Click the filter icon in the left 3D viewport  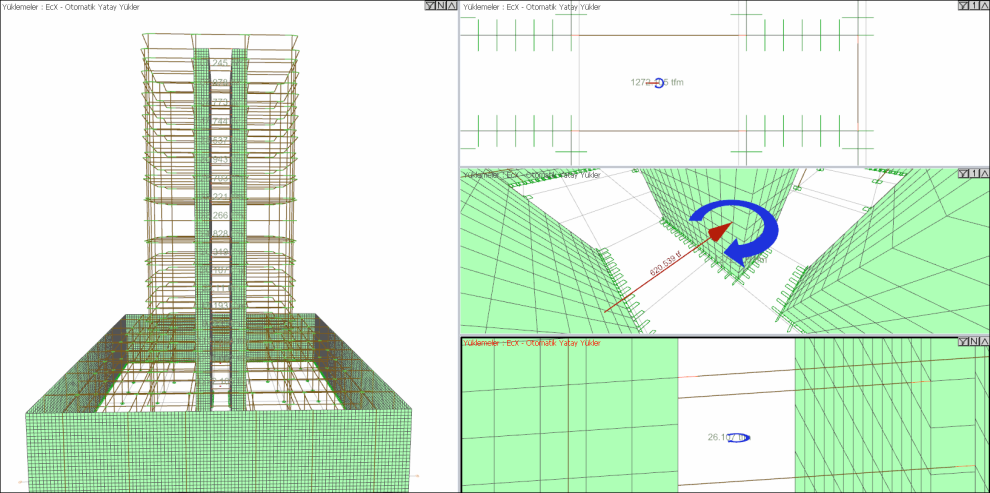coord(430,6)
